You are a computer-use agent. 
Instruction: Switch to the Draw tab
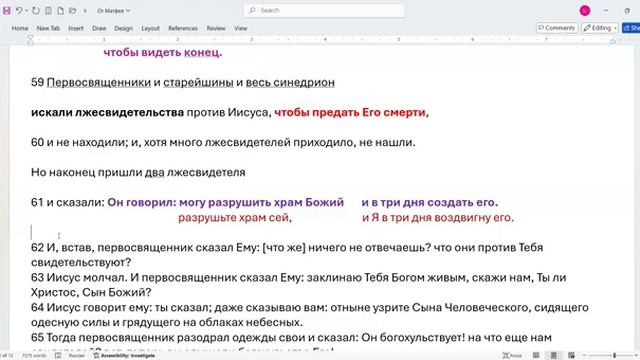click(99, 28)
